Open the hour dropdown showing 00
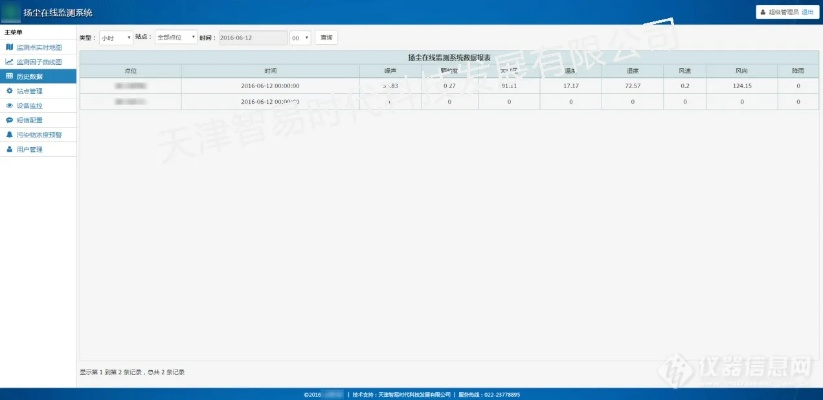The image size is (823, 400). 300,37
